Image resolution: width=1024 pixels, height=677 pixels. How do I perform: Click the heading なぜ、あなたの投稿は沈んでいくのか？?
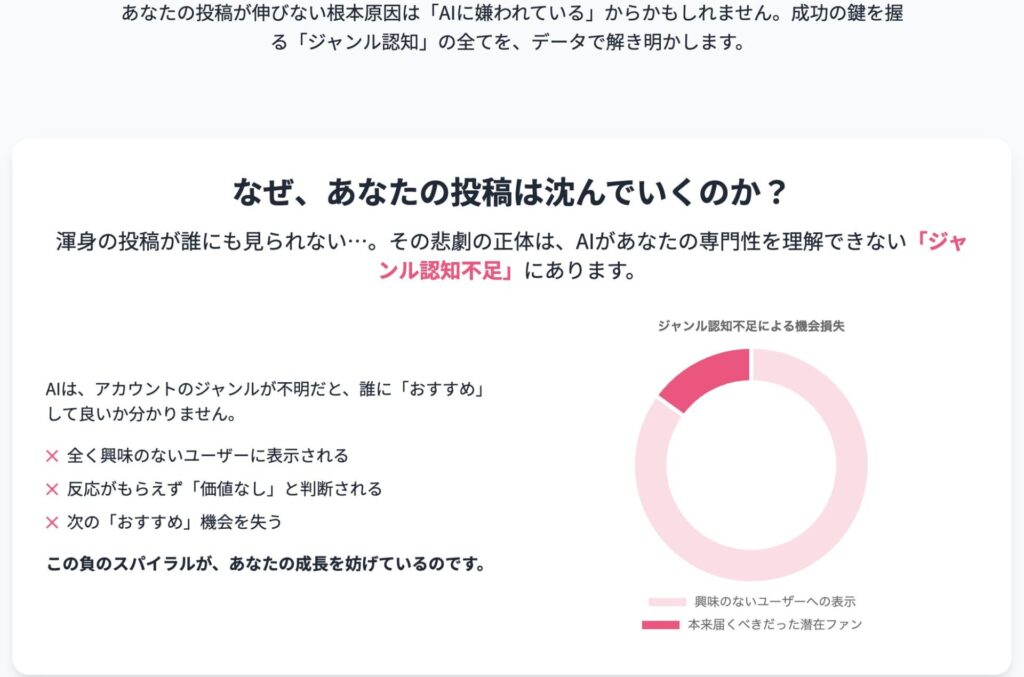point(511,192)
